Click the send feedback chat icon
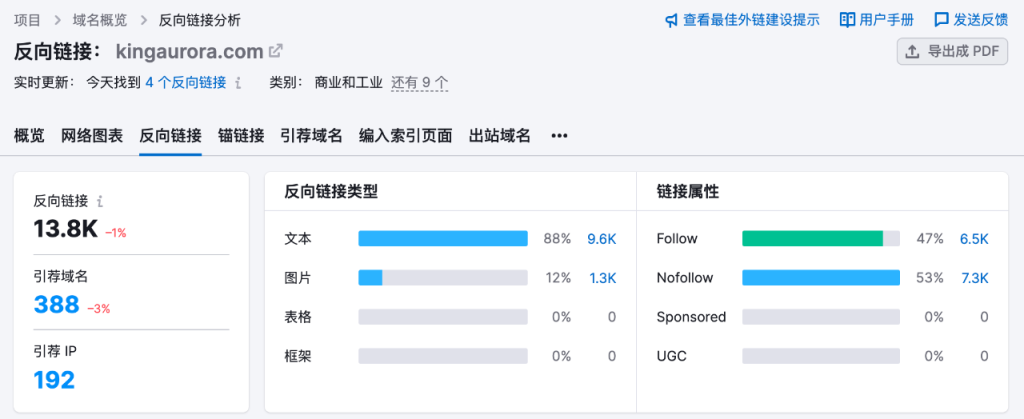This screenshot has width=1024, height=419. (x=941, y=20)
